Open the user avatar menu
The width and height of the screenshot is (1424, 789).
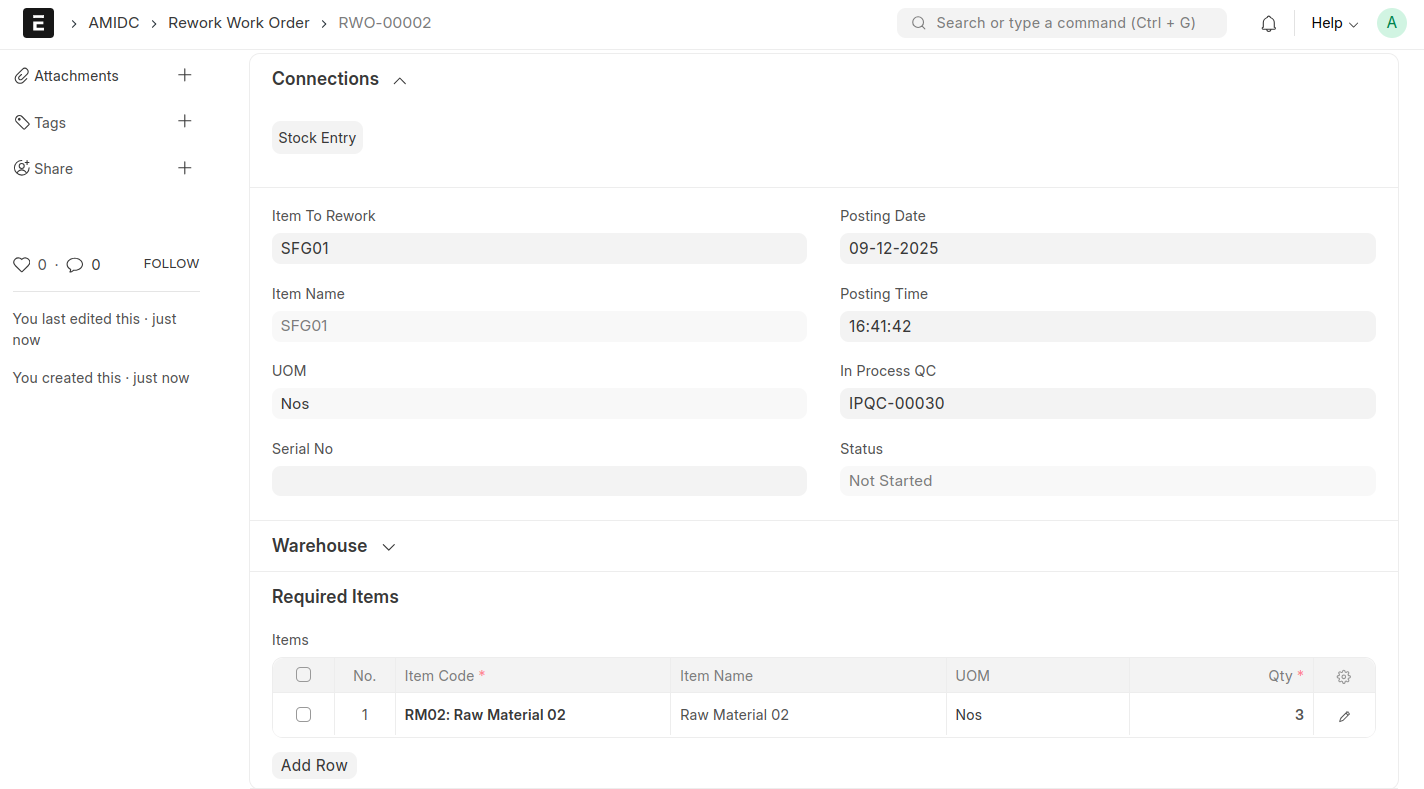tap(1391, 23)
